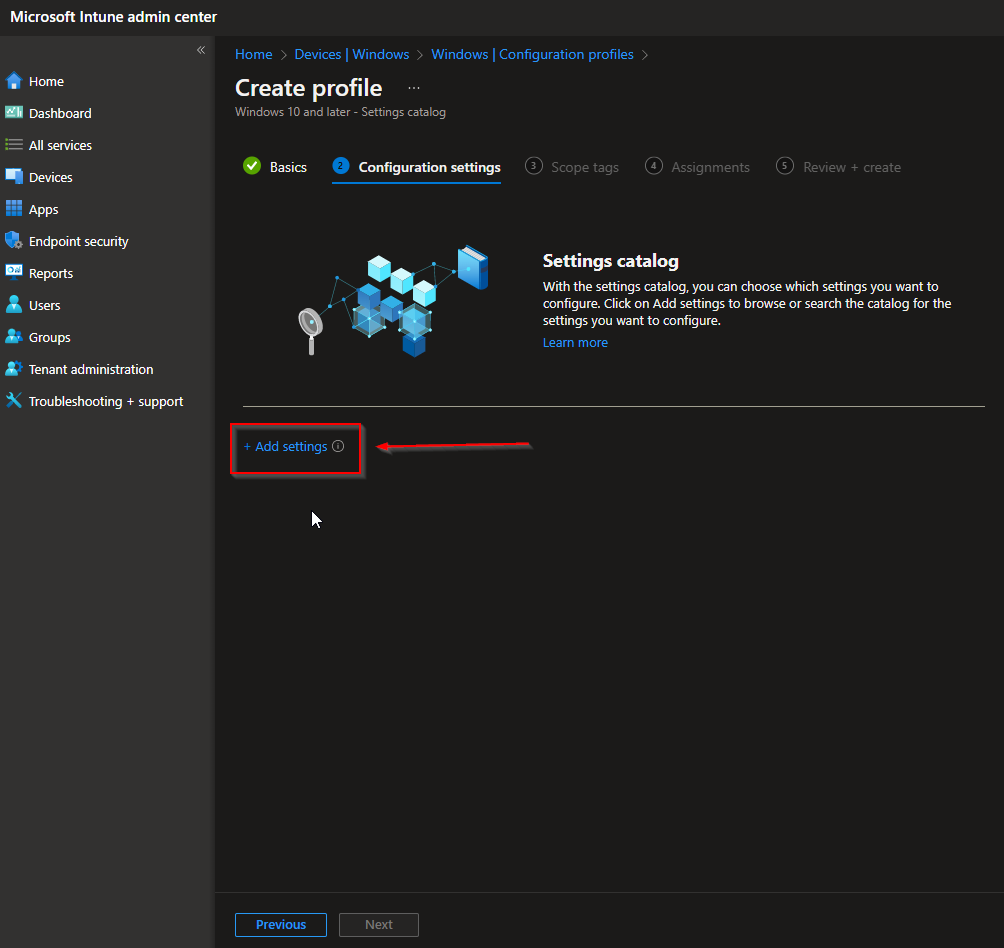1004x948 pixels.
Task: Open Tenant administration in the sidebar
Action: (91, 369)
